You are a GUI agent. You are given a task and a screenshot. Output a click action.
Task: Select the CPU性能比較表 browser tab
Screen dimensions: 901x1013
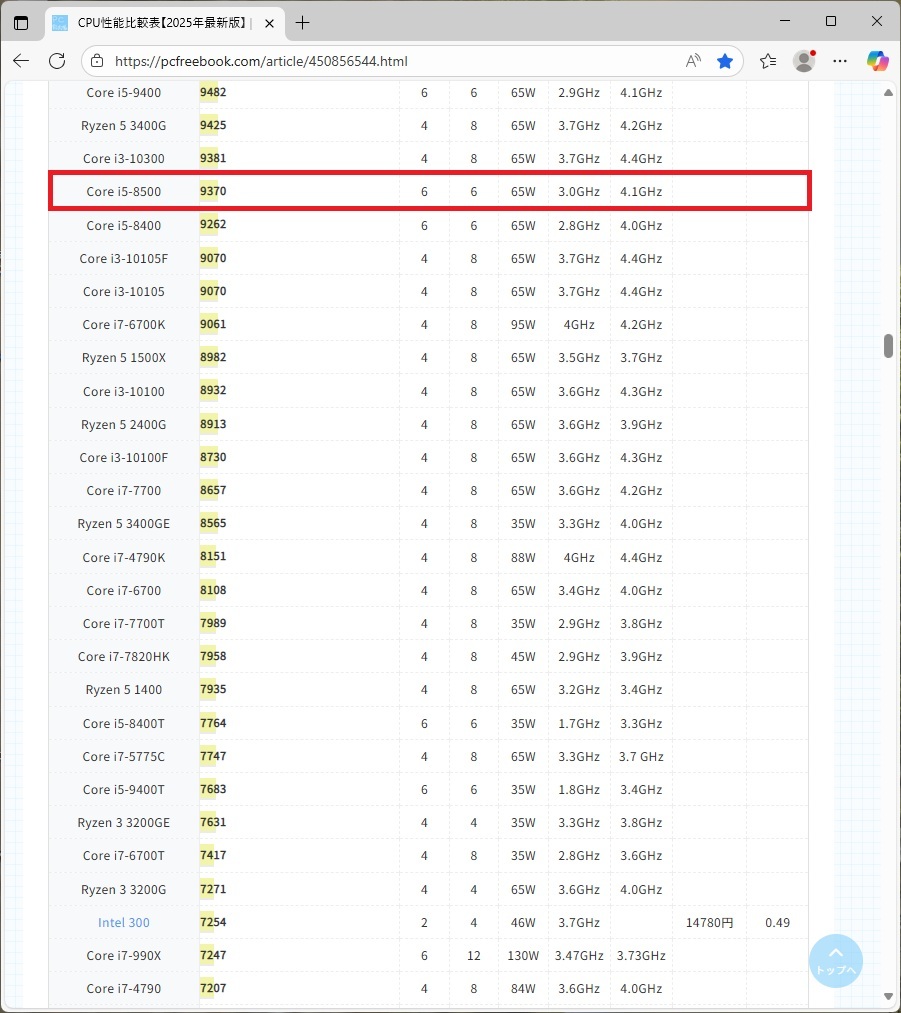tap(165, 23)
